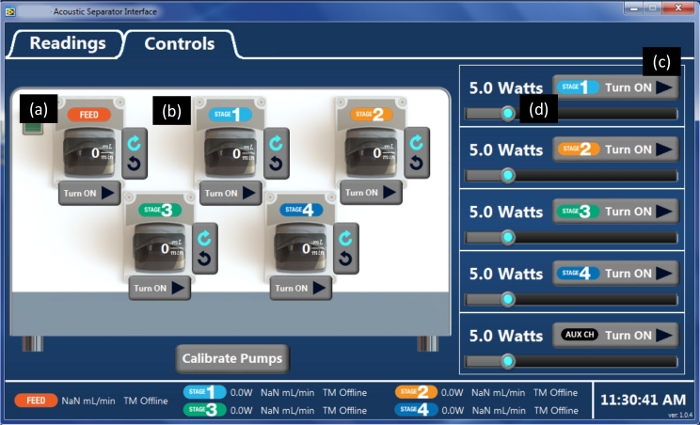Click the AUX CH wattage slider handle
700x425 pixels.
[x=508, y=361]
